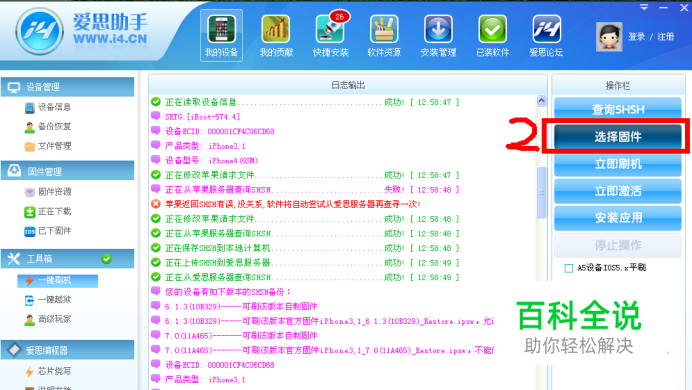Viewport: 692px width, 390px height.
Task: Click the 7.0(11A465) 自制固件 log line
Action: [241, 336]
